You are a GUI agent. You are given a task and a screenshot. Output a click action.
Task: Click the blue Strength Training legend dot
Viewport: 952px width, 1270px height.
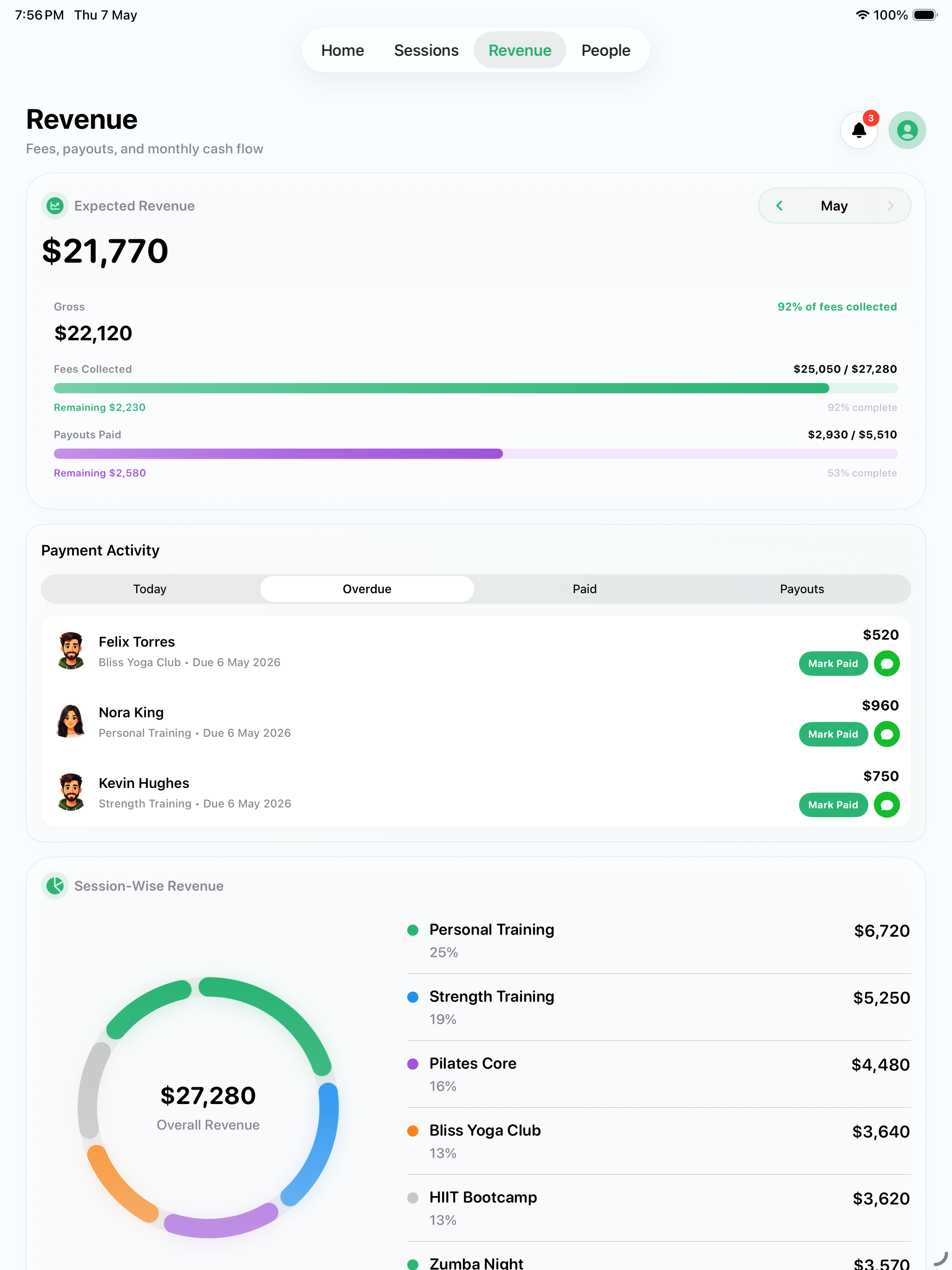pyautogui.click(x=412, y=997)
